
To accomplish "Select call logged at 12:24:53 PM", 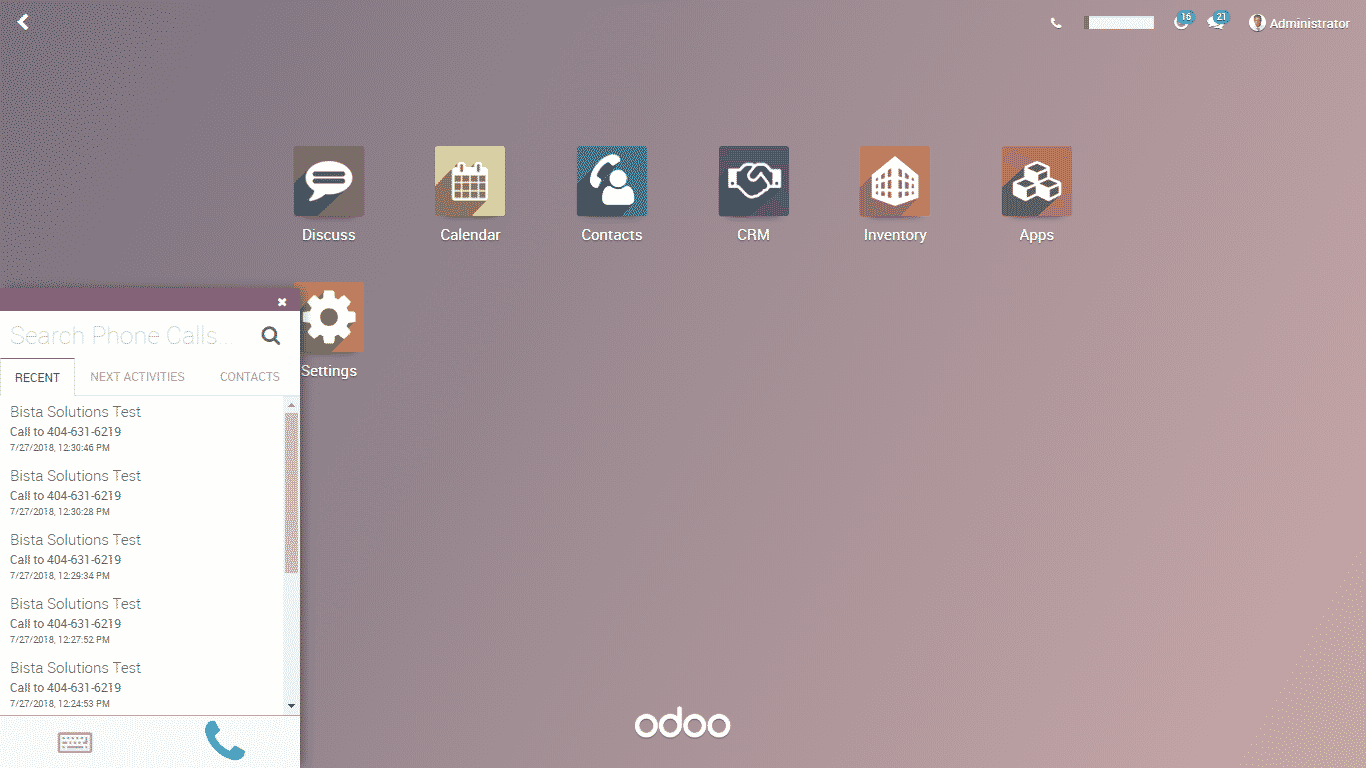I will pos(142,684).
